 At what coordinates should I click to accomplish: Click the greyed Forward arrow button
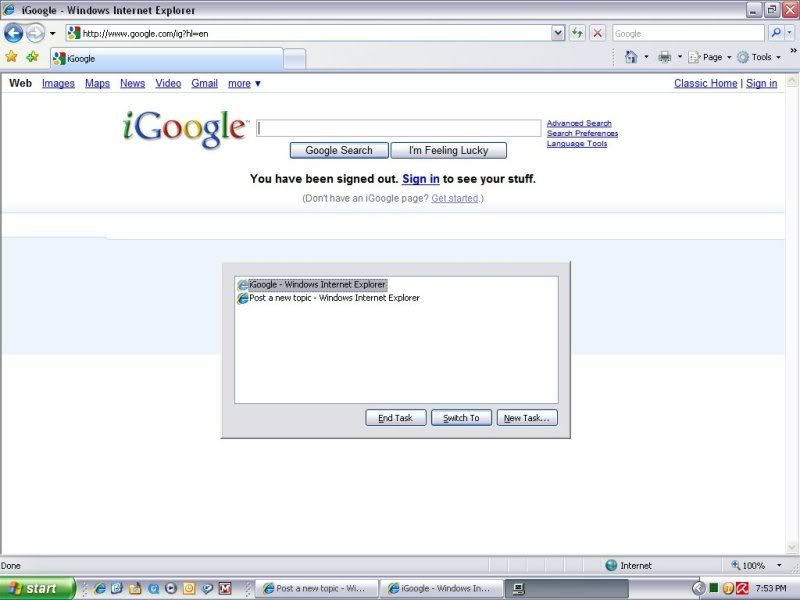point(35,34)
